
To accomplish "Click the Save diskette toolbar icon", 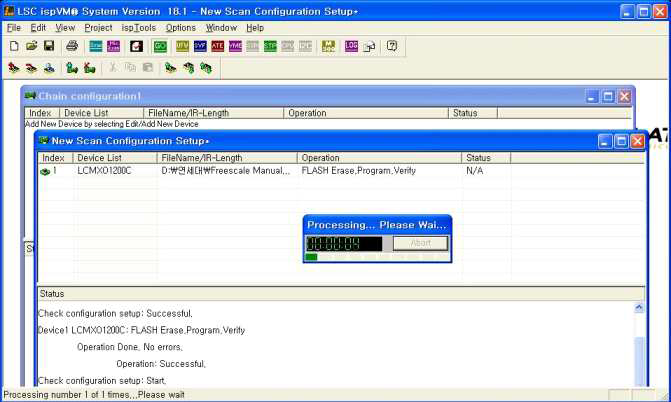I will coord(48,46).
